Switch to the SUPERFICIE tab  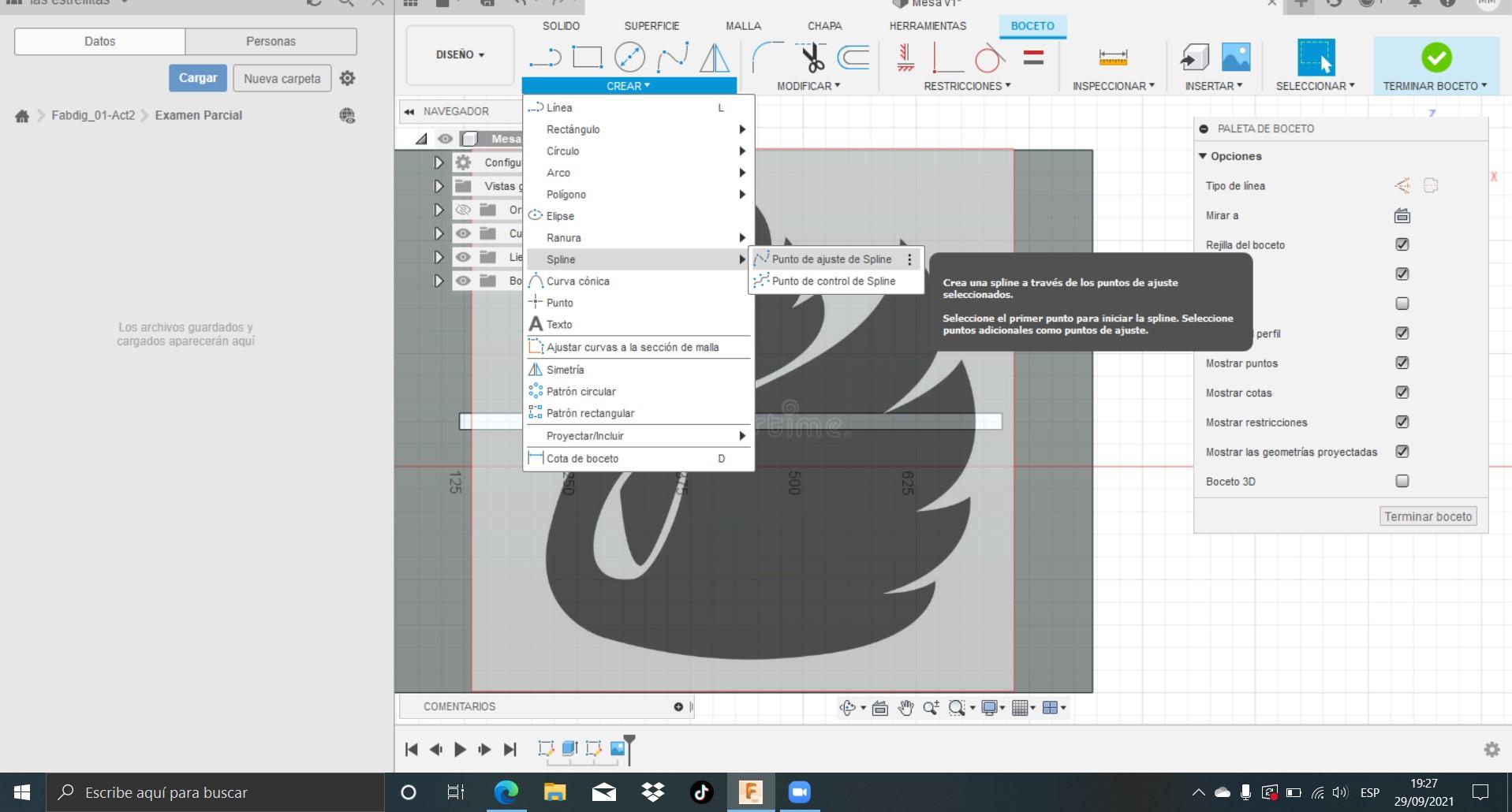pyautogui.click(x=651, y=26)
